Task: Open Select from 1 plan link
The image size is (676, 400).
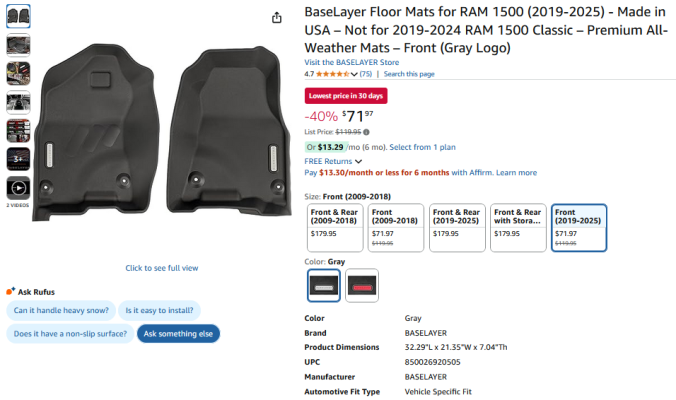Action: click(422, 147)
